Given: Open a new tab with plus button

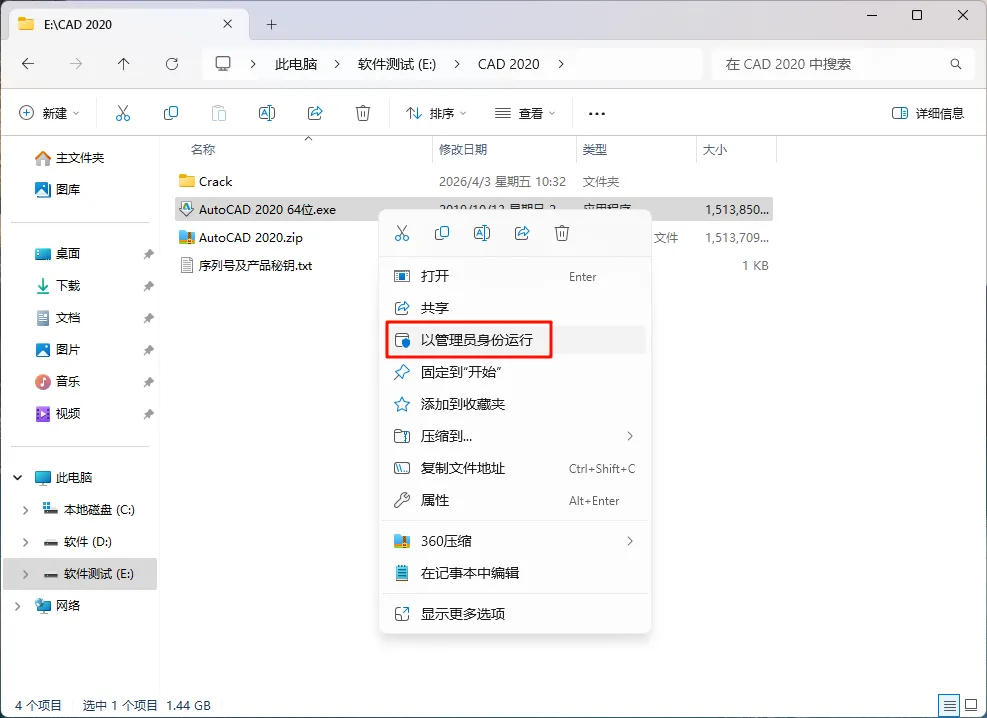Looking at the screenshot, I should coord(271,25).
